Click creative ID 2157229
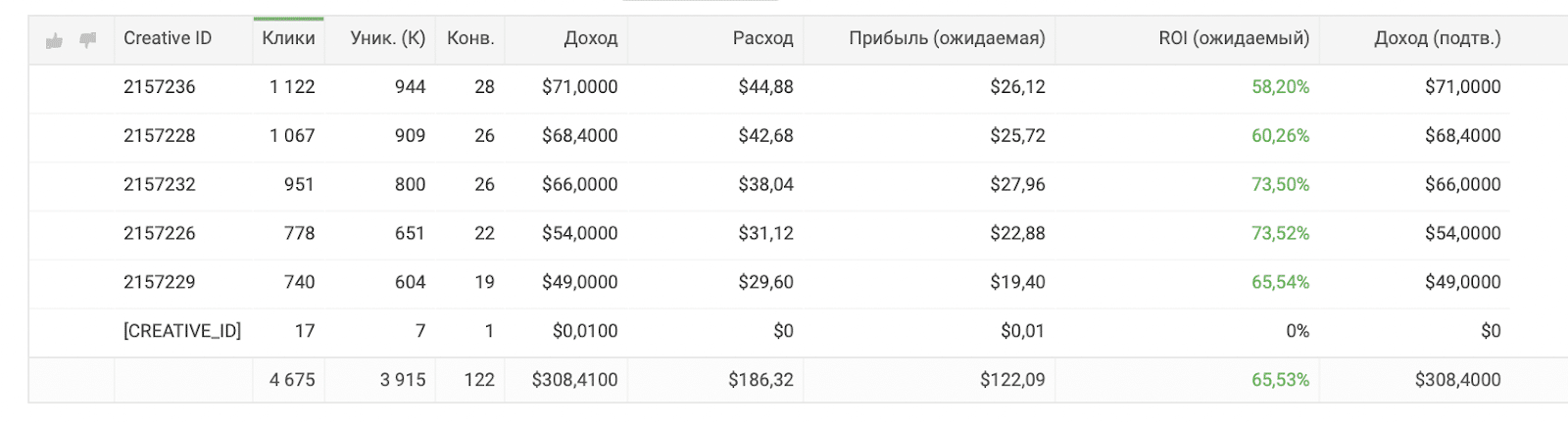Image resolution: width=1568 pixels, height=422 pixels. [160, 282]
